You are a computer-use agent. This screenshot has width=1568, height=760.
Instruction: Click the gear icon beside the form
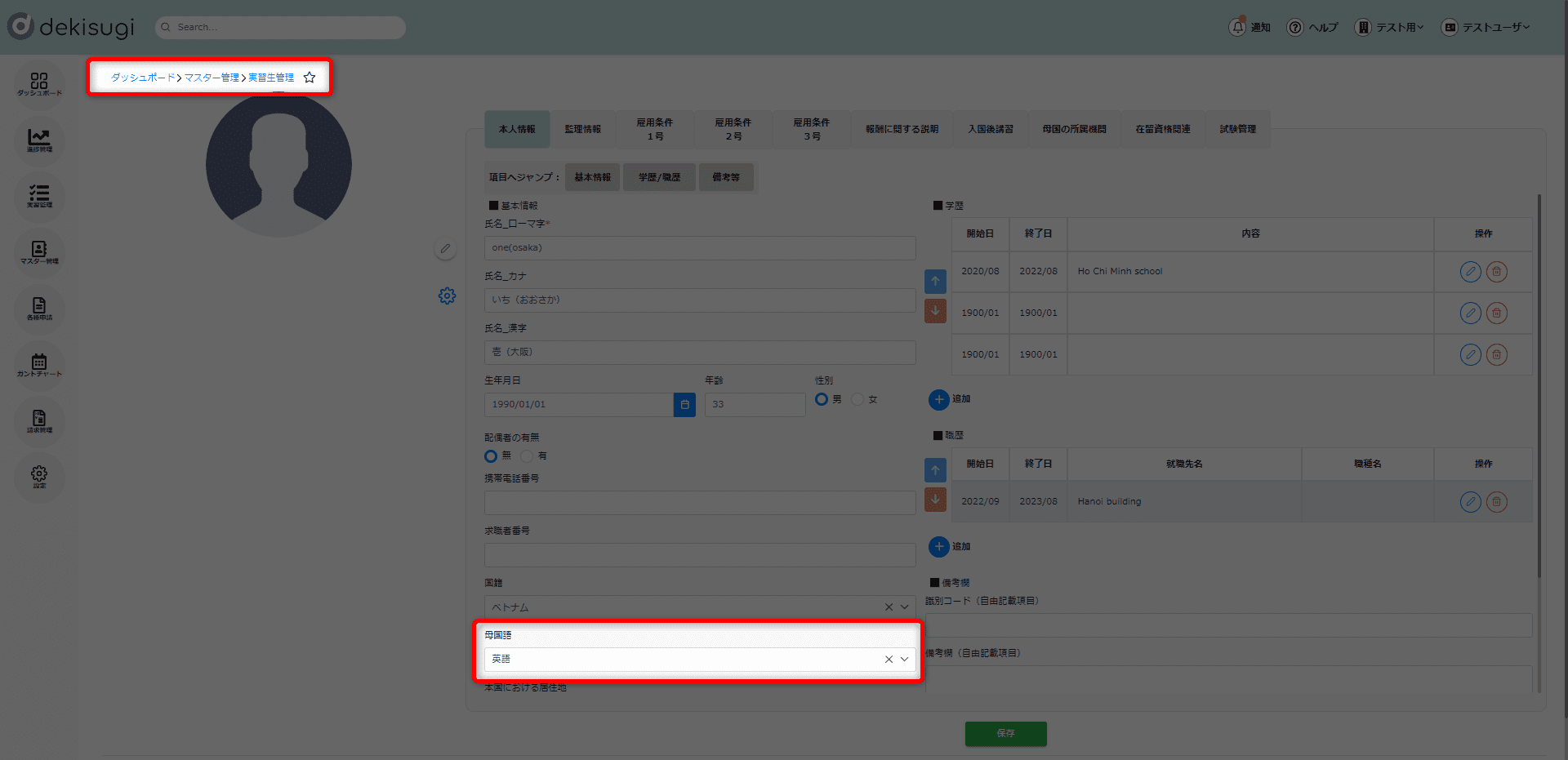pyautogui.click(x=447, y=296)
